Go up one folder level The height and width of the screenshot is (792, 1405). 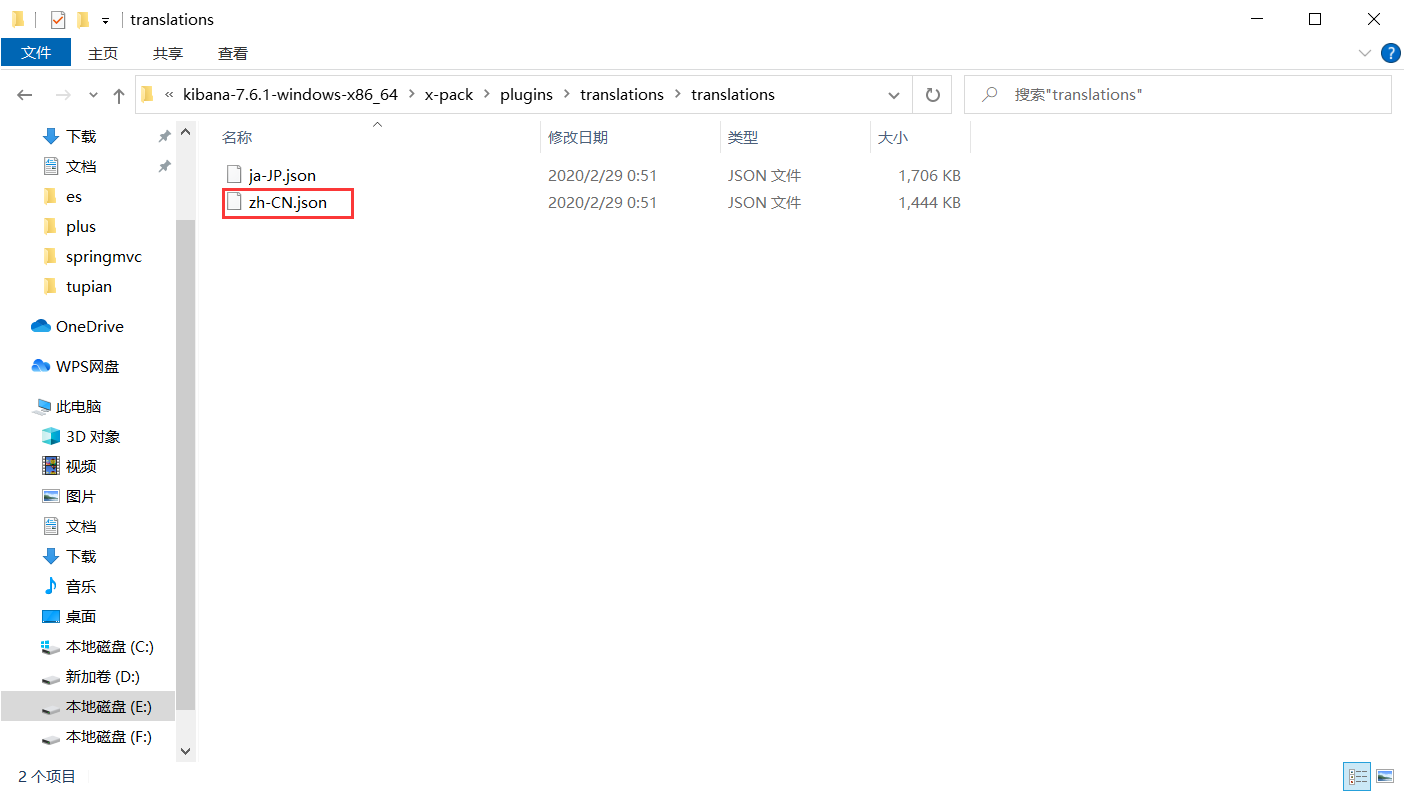pos(119,95)
